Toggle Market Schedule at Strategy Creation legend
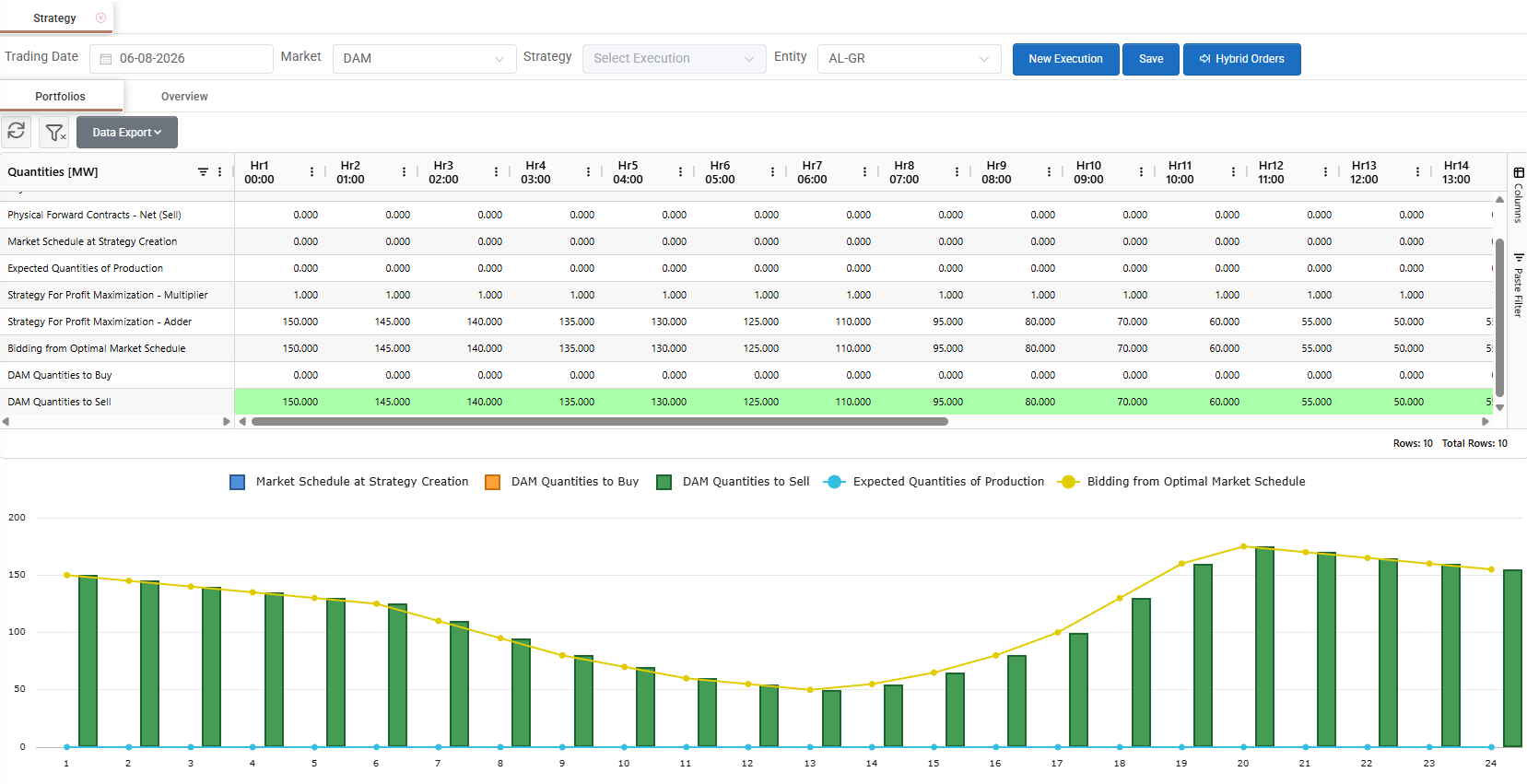1527x784 pixels. point(349,482)
